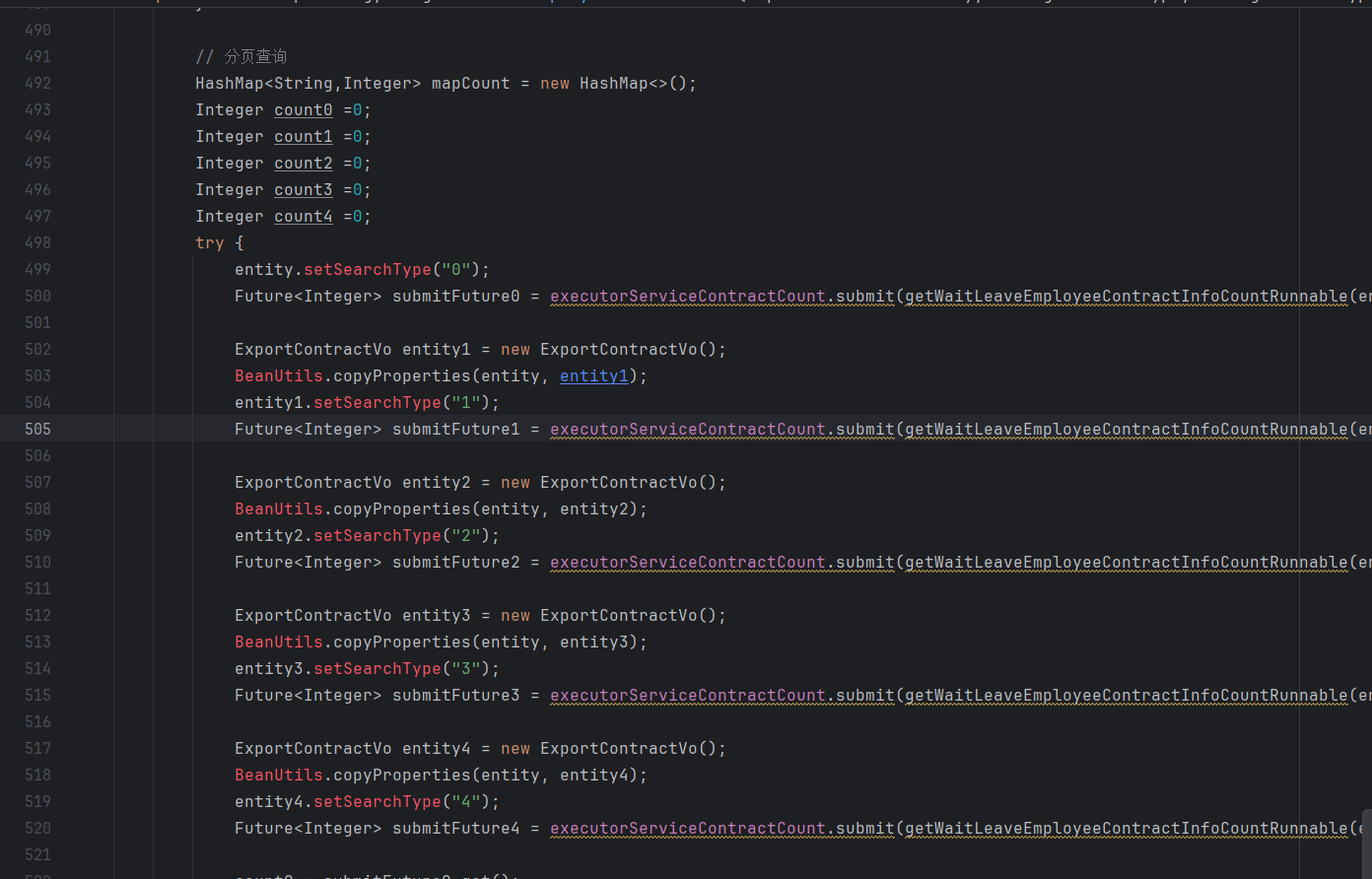Click the 'try' keyword on line 498
The height and width of the screenshot is (879, 1372).
coord(210,242)
